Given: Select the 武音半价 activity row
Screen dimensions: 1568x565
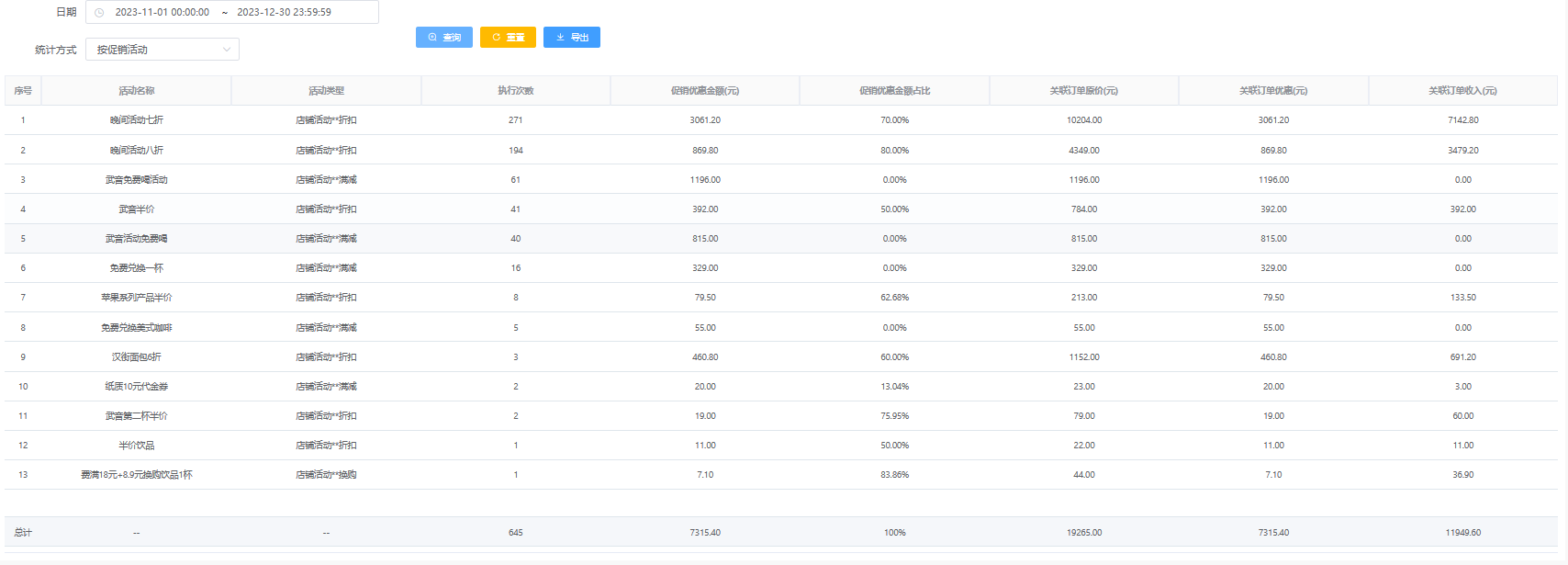Looking at the screenshot, I should point(136,209).
